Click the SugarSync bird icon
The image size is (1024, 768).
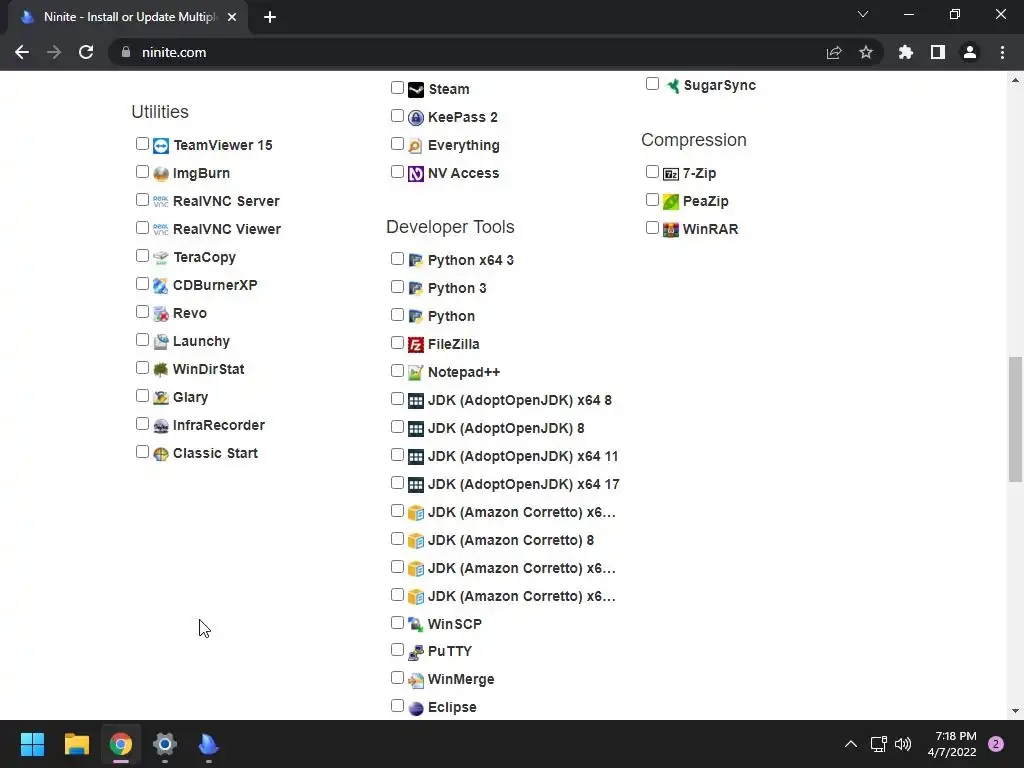coord(672,86)
